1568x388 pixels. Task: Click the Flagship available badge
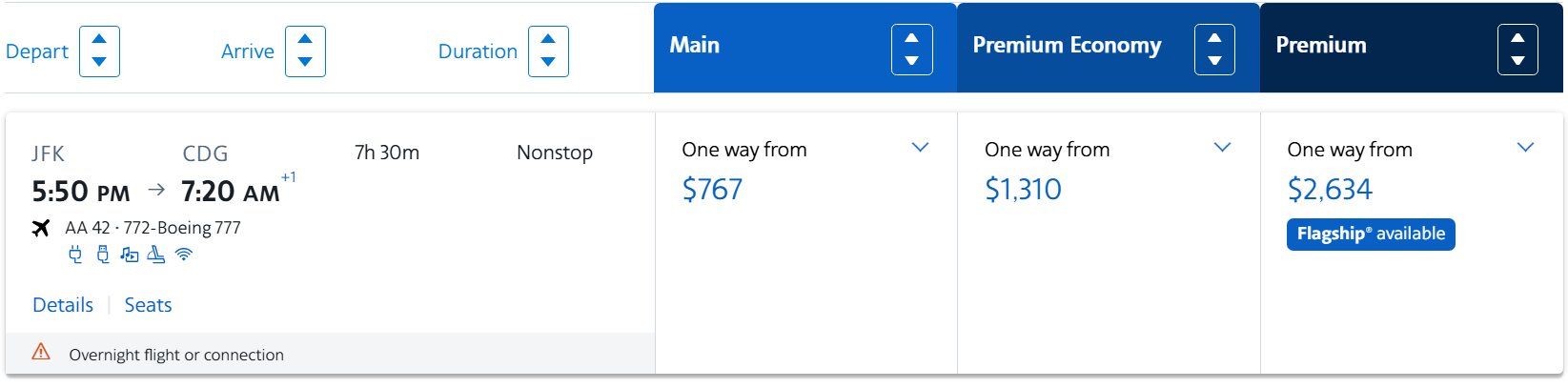point(1371,235)
